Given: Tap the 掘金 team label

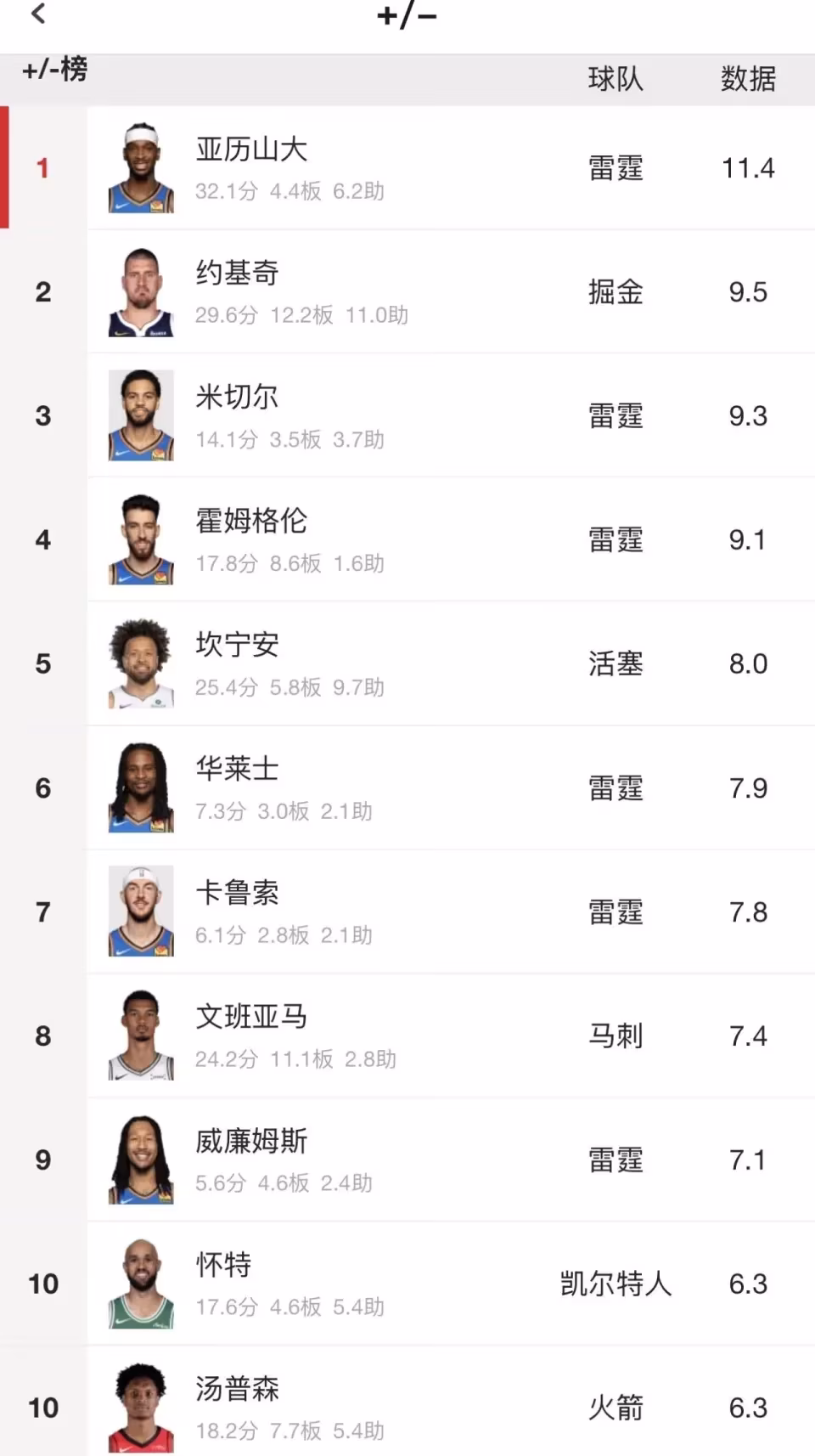Looking at the screenshot, I should click(x=615, y=292).
